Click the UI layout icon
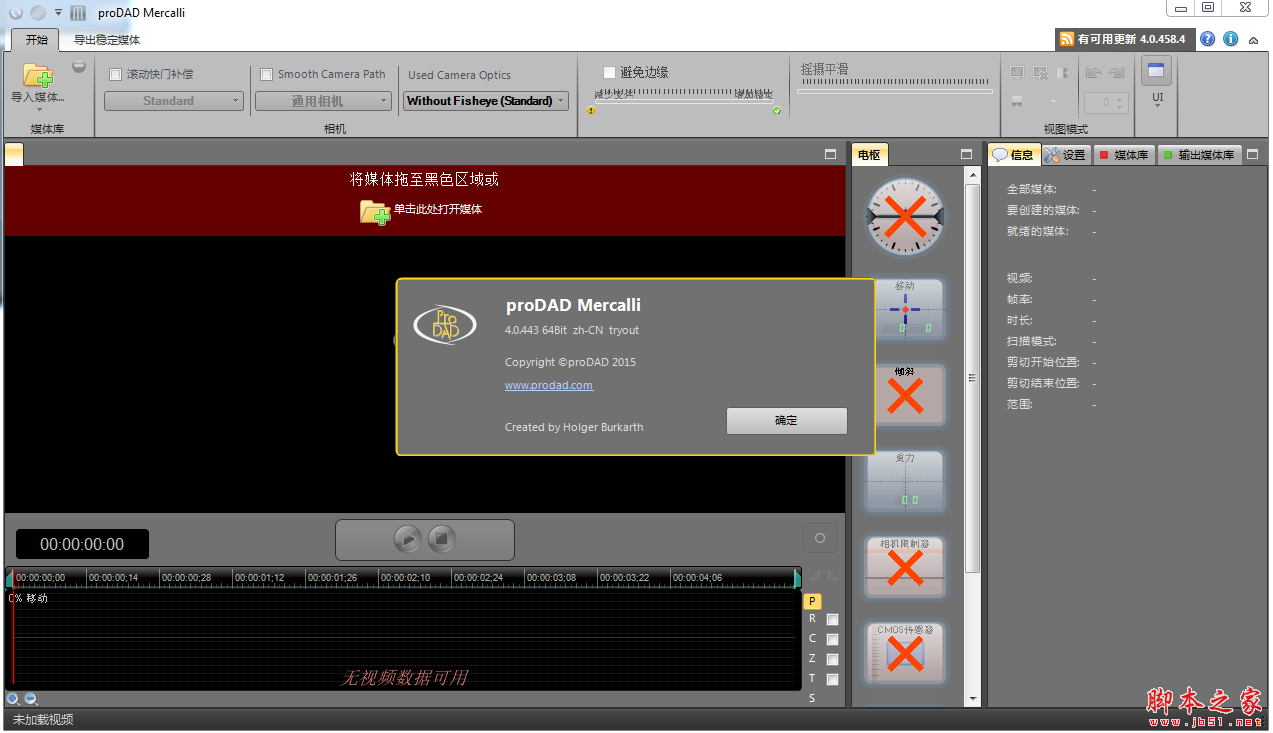Screen dimensions: 1273x733 click(1157, 71)
